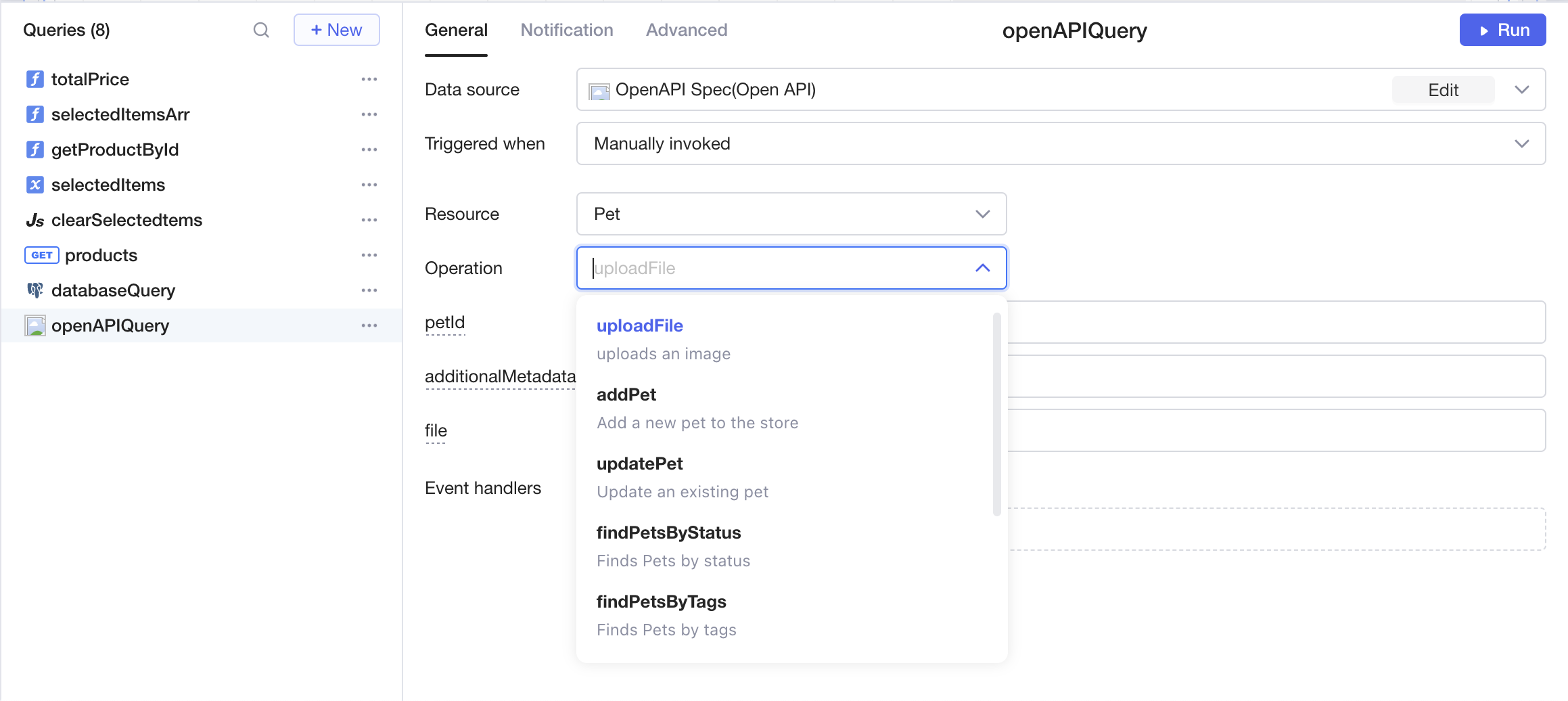This screenshot has height=701, width=1568.
Task: Click the GET badge beside products
Action: click(x=42, y=255)
